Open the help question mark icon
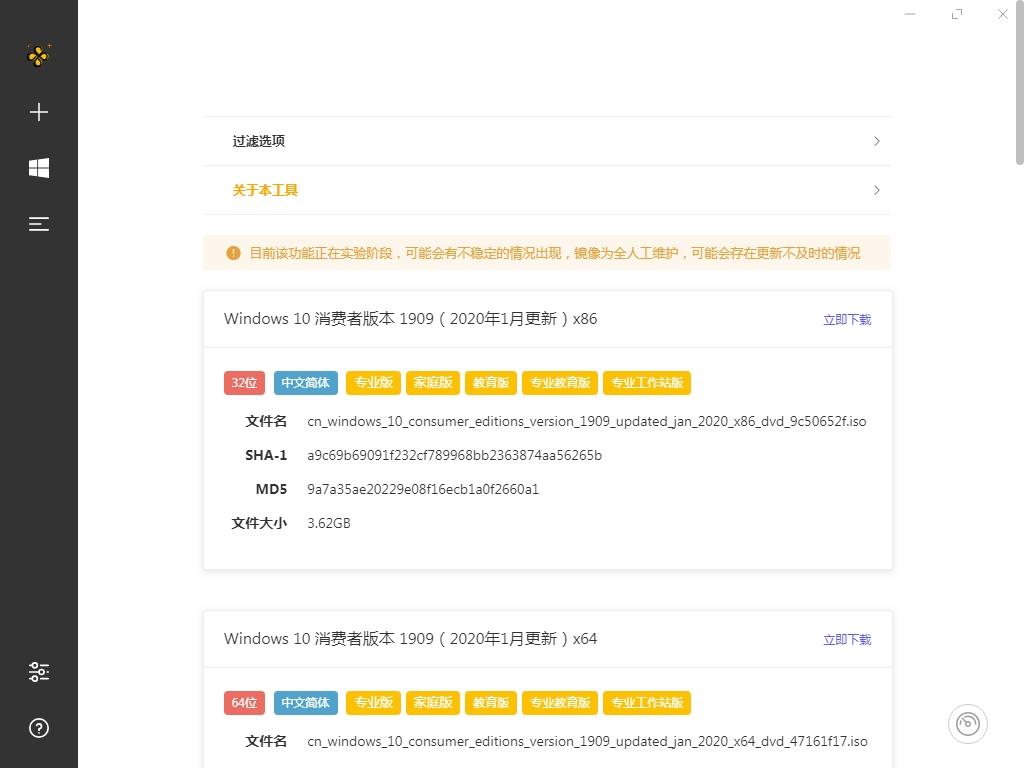The height and width of the screenshot is (768, 1024). [39, 728]
